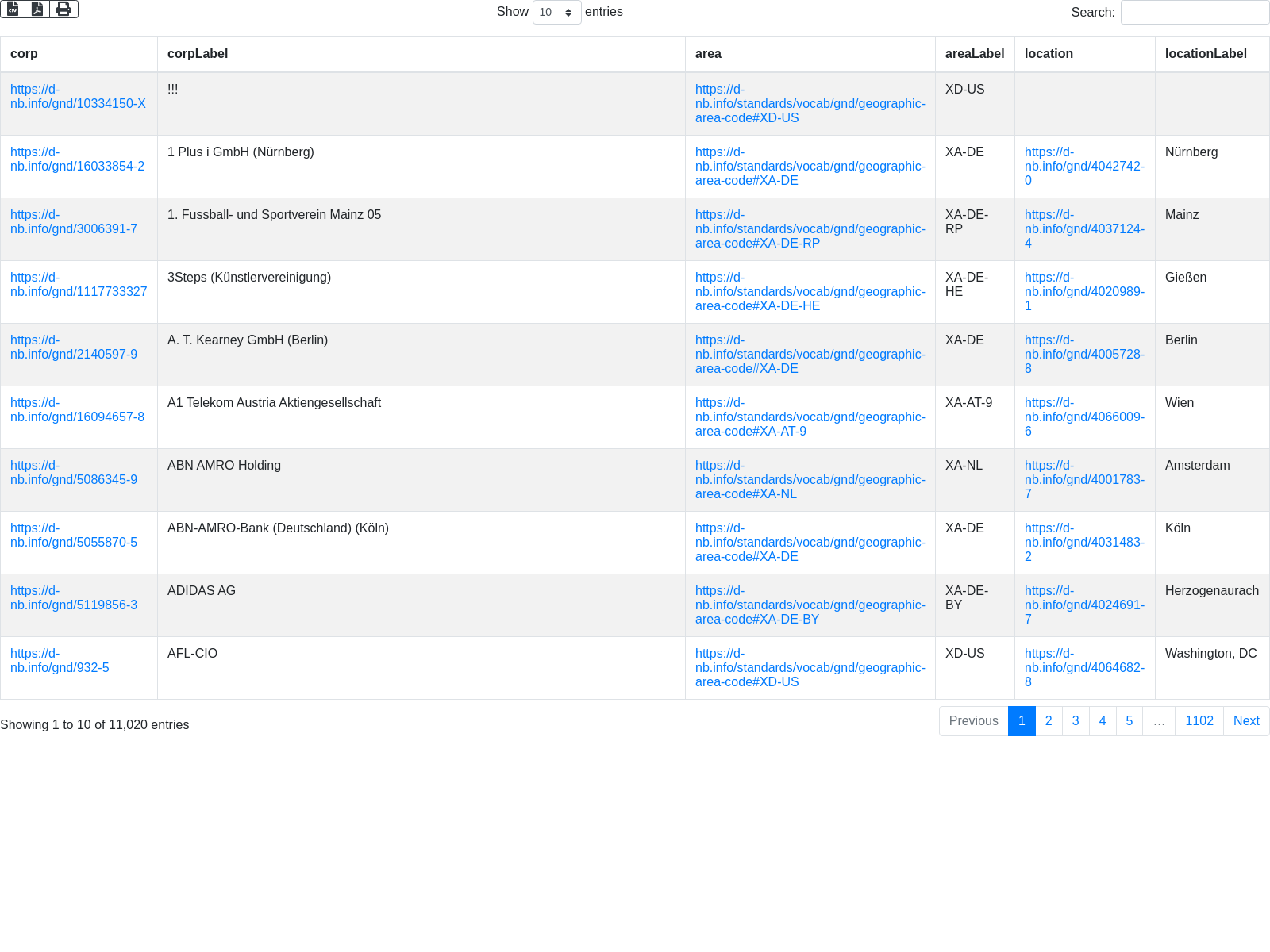1270x952 pixels.
Task: Sort table by corpLabel column header
Action: click(198, 54)
